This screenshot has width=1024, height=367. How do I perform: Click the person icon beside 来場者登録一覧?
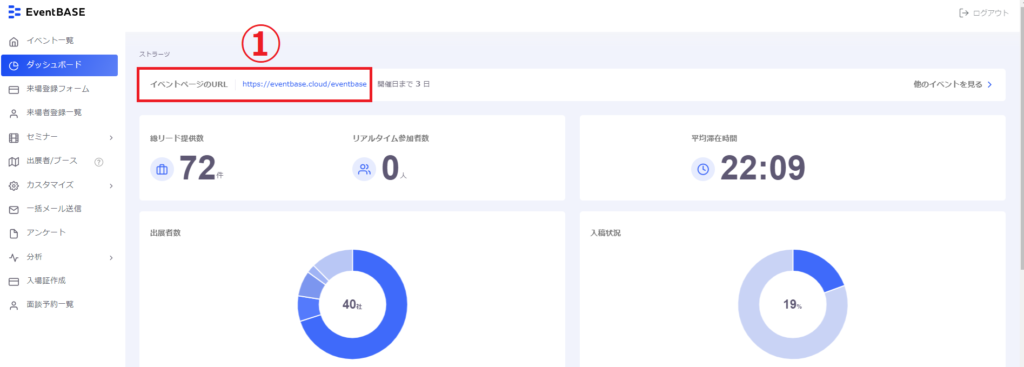(x=13, y=114)
